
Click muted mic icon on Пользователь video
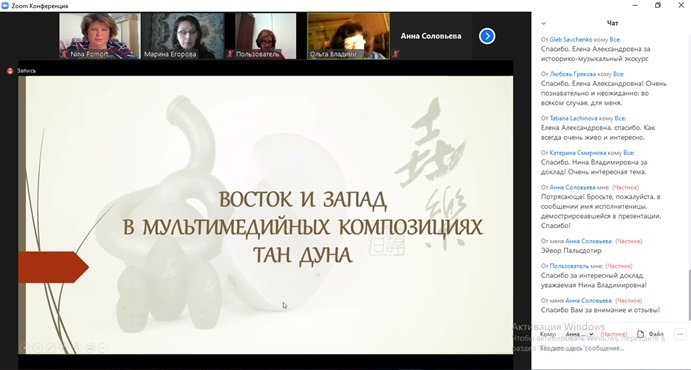[230, 54]
